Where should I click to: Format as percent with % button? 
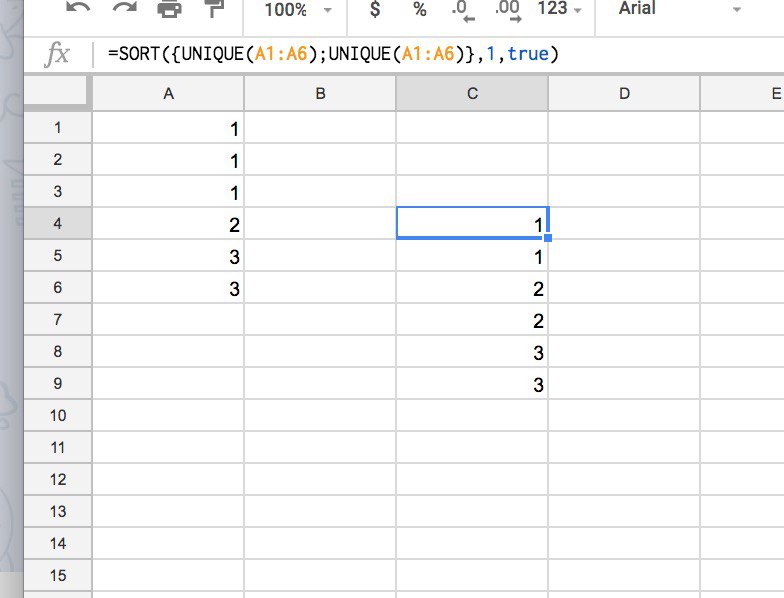(x=420, y=8)
